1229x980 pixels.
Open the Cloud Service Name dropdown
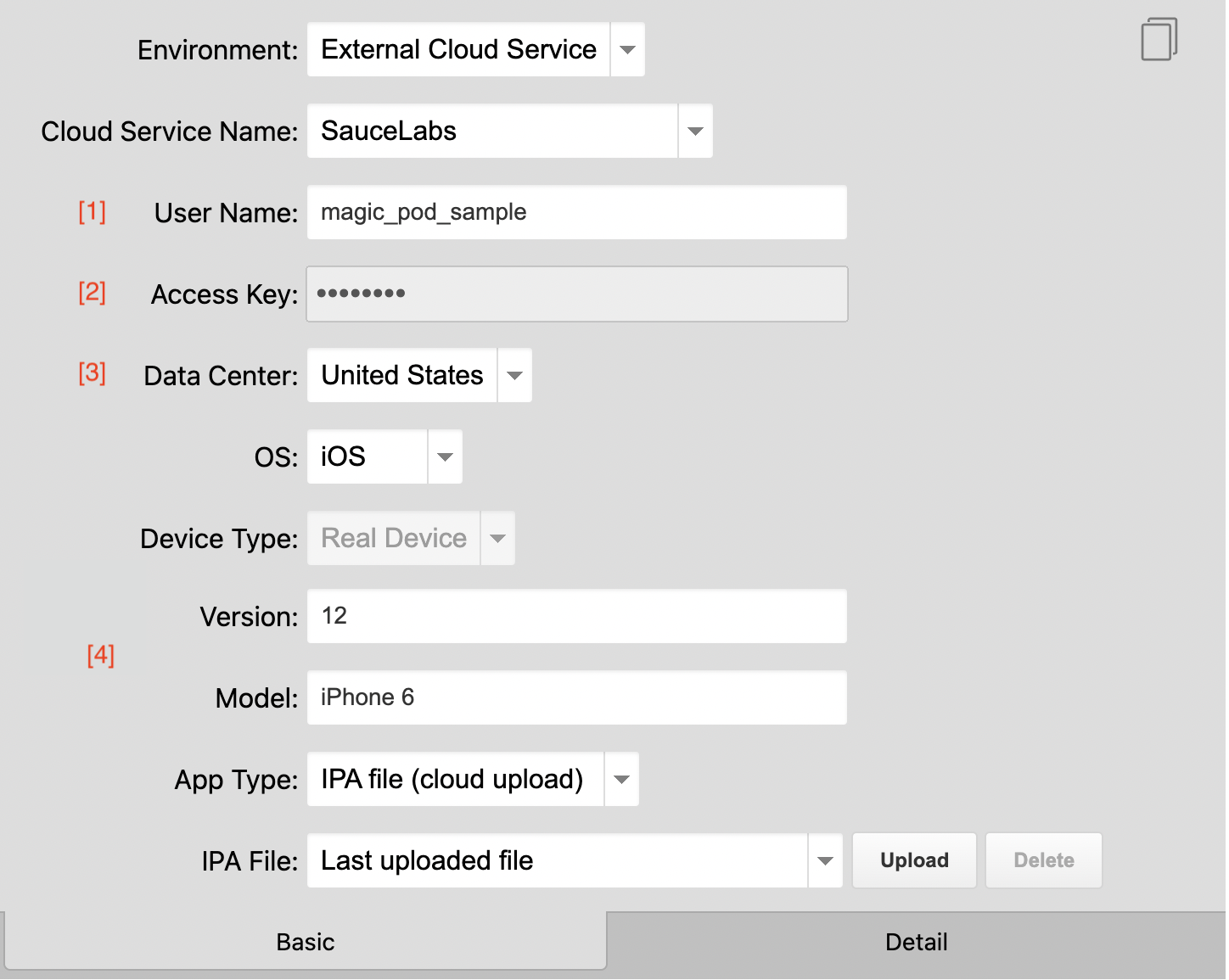[x=510, y=131]
